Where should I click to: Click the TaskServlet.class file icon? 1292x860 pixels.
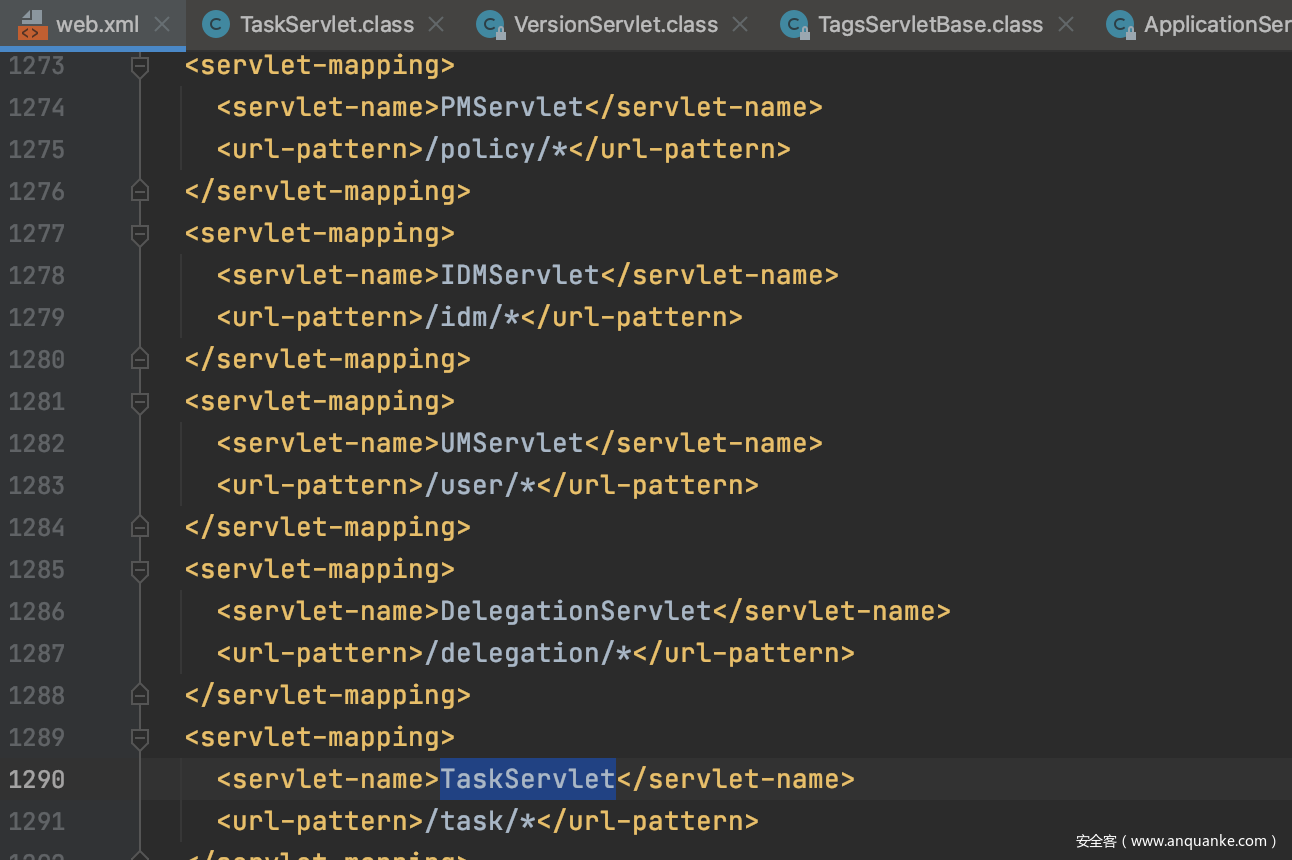coord(215,24)
